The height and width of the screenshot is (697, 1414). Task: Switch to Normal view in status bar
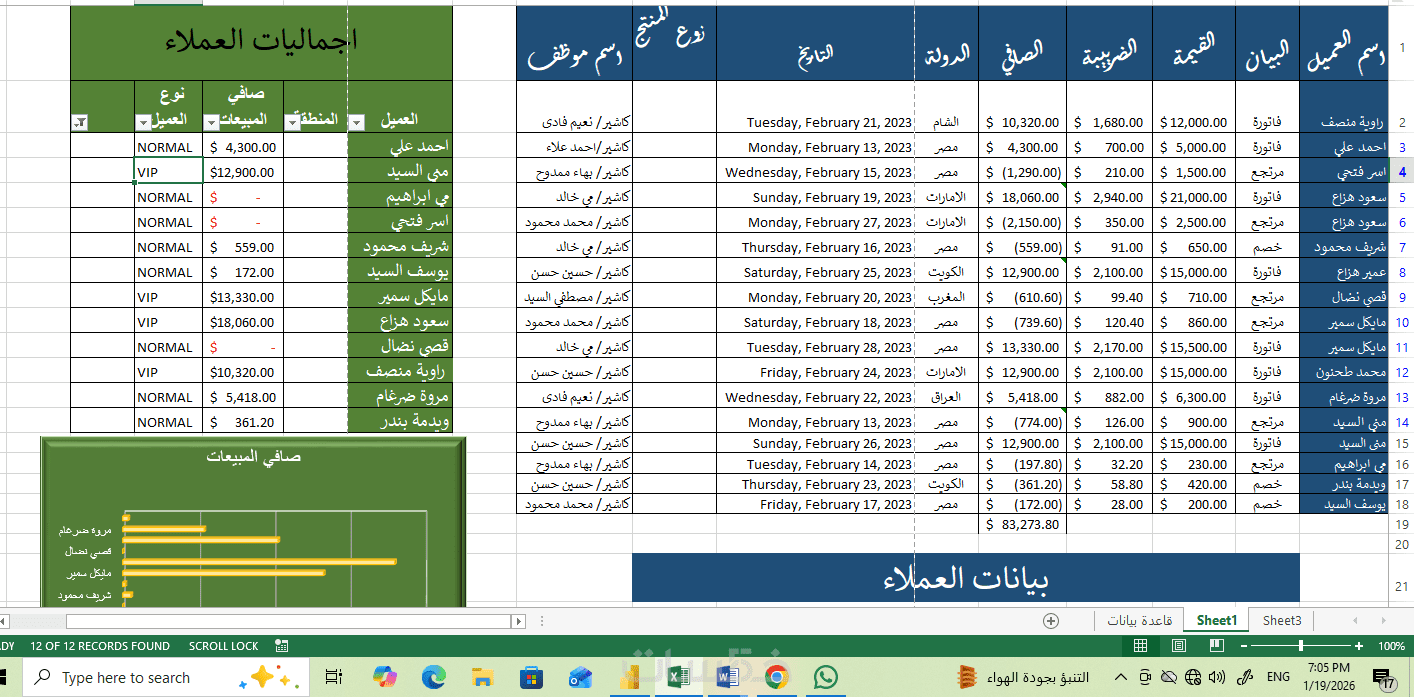[x=1141, y=646]
